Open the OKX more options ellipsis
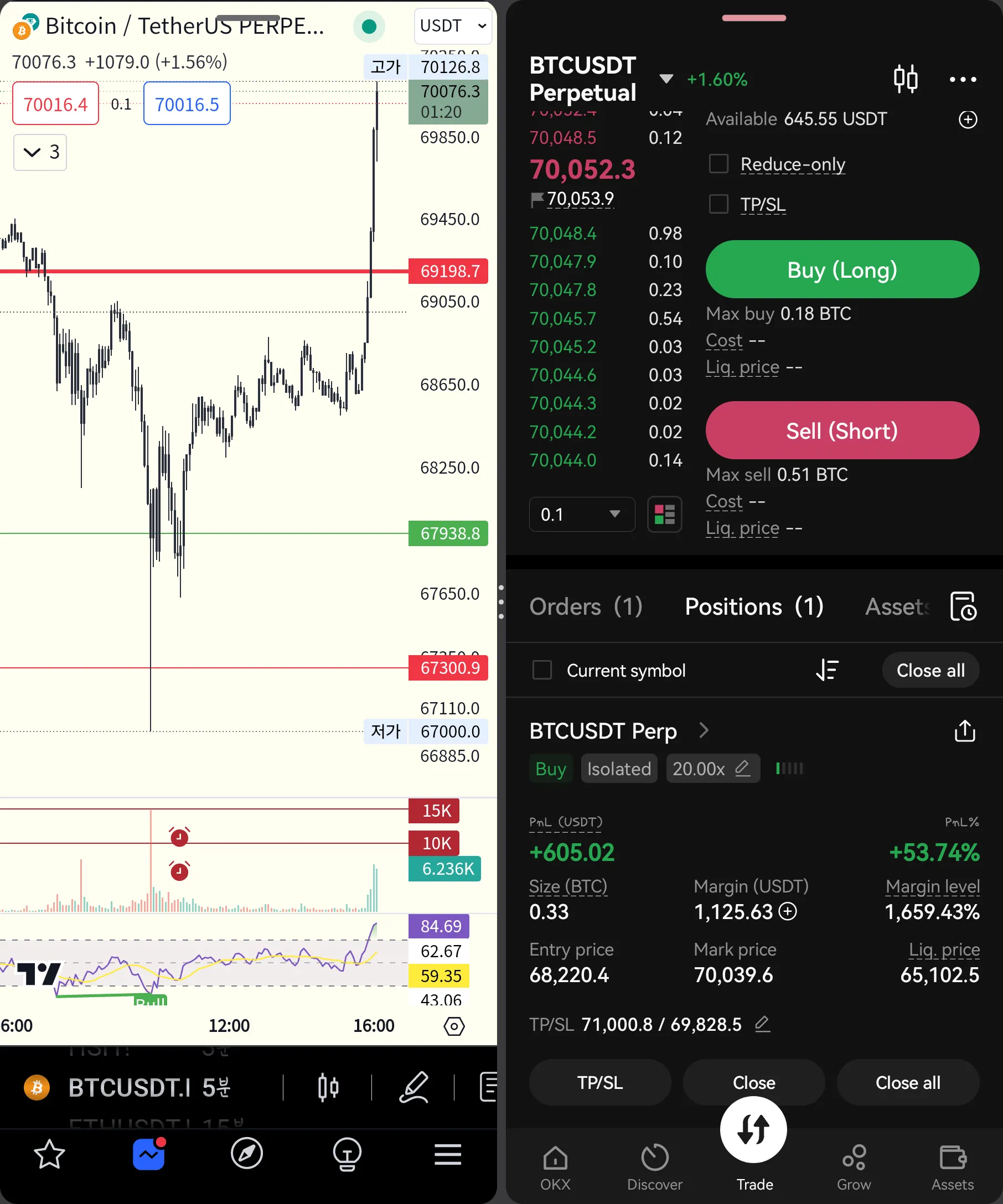This screenshot has width=1003, height=1204. click(x=963, y=79)
